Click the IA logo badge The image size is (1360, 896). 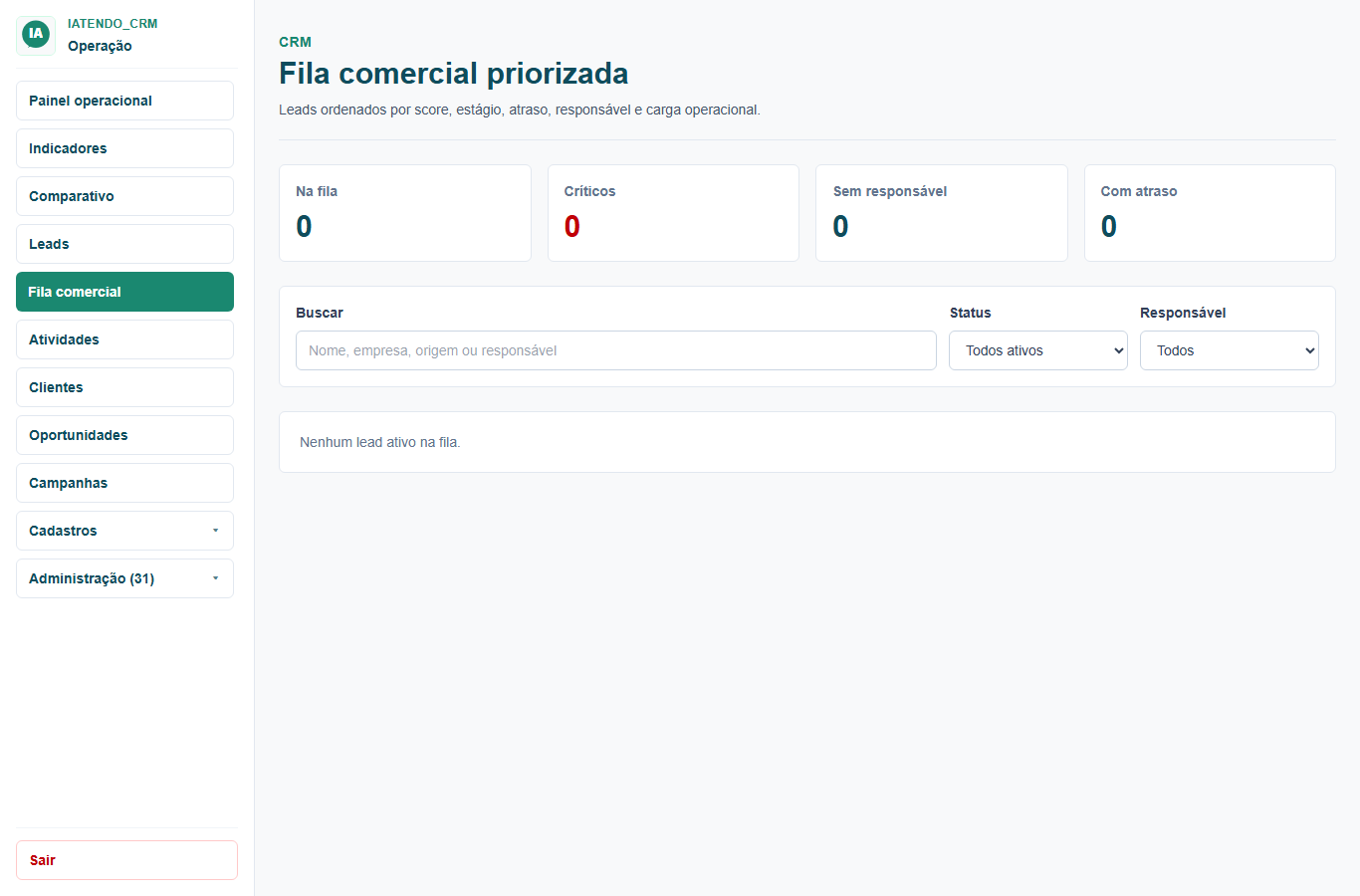(x=36, y=34)
